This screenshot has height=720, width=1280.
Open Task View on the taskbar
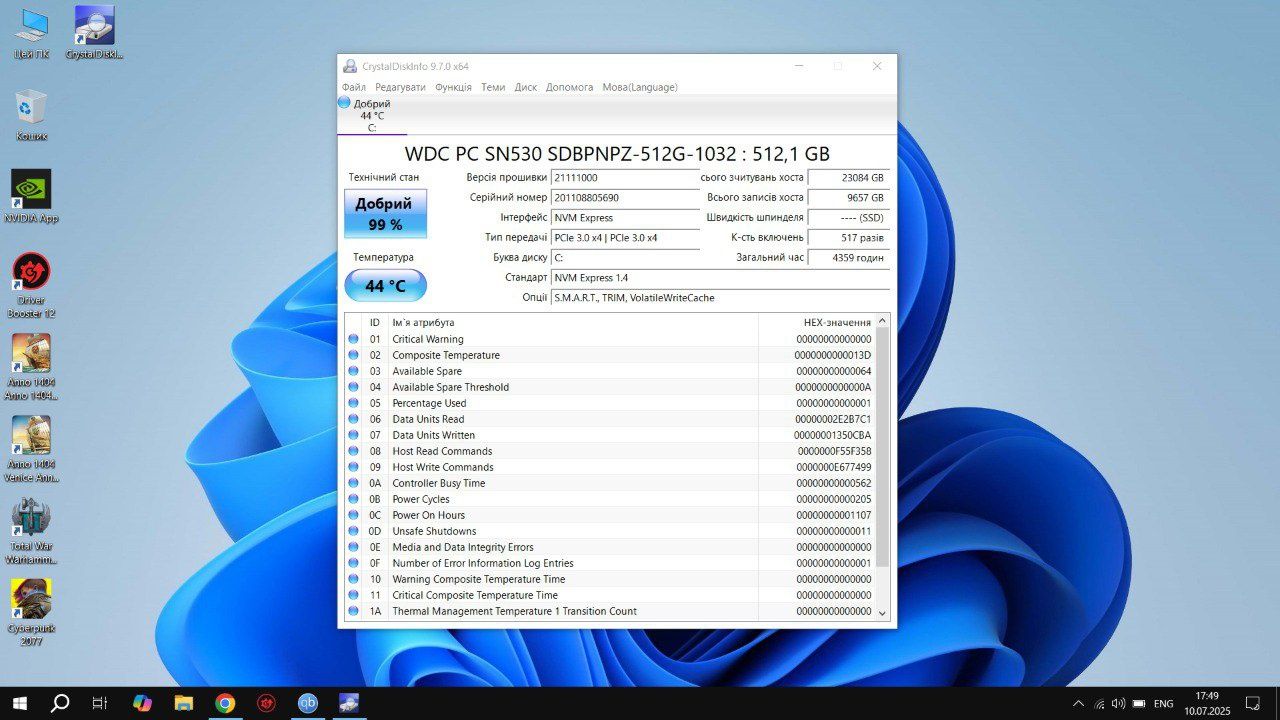click(x=100, y=703)
